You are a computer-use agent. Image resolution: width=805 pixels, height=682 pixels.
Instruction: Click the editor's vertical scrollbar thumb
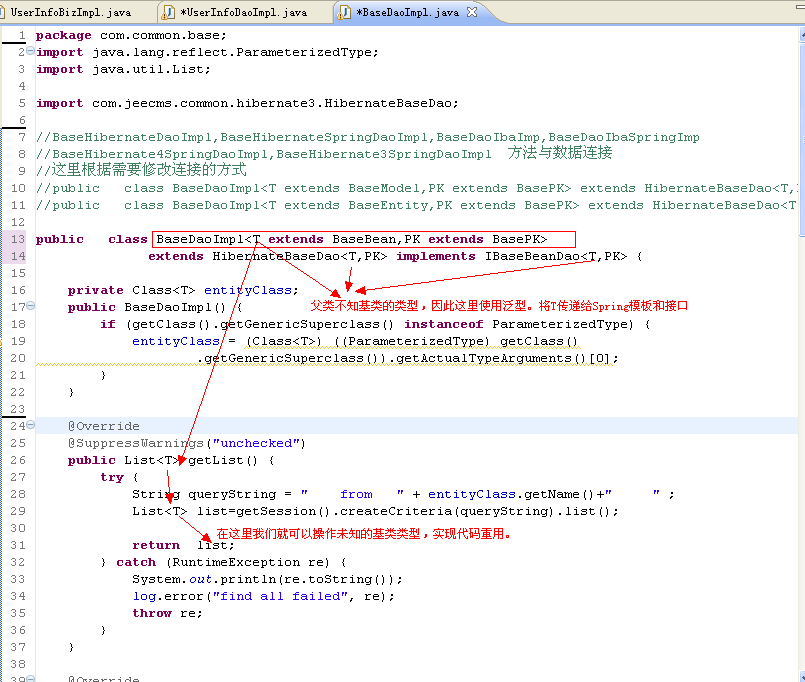[x=802, y=139]
